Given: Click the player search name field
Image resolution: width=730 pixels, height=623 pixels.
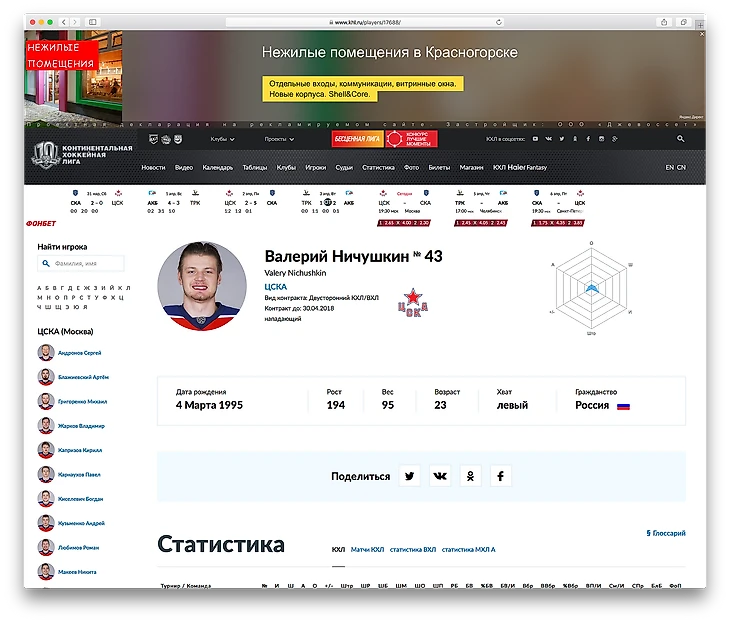Looking at the screenshot, I should [x=86, y=264].
